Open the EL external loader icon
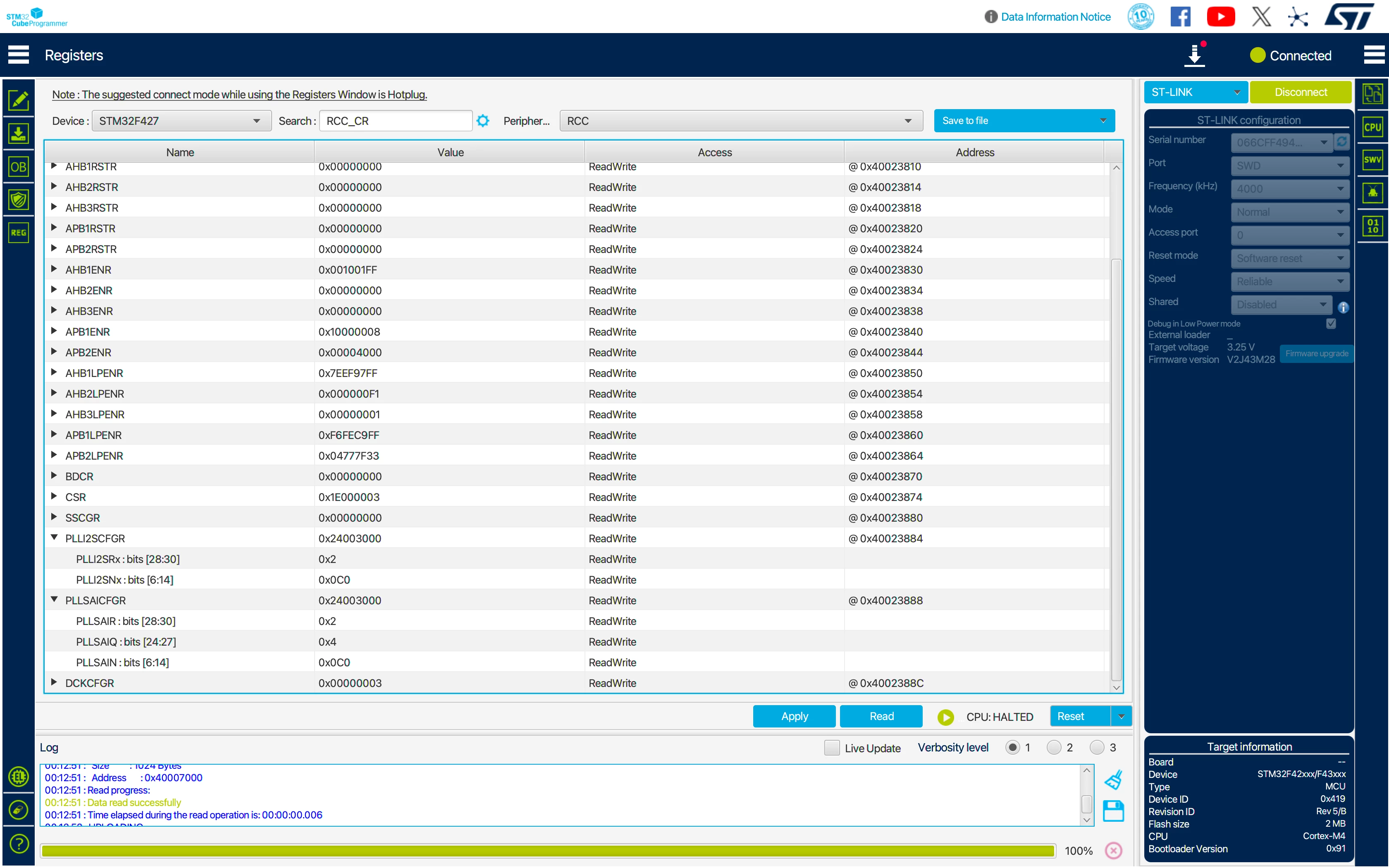The width and height of the screenshot is (1389, 868). (x=19, y=777)
